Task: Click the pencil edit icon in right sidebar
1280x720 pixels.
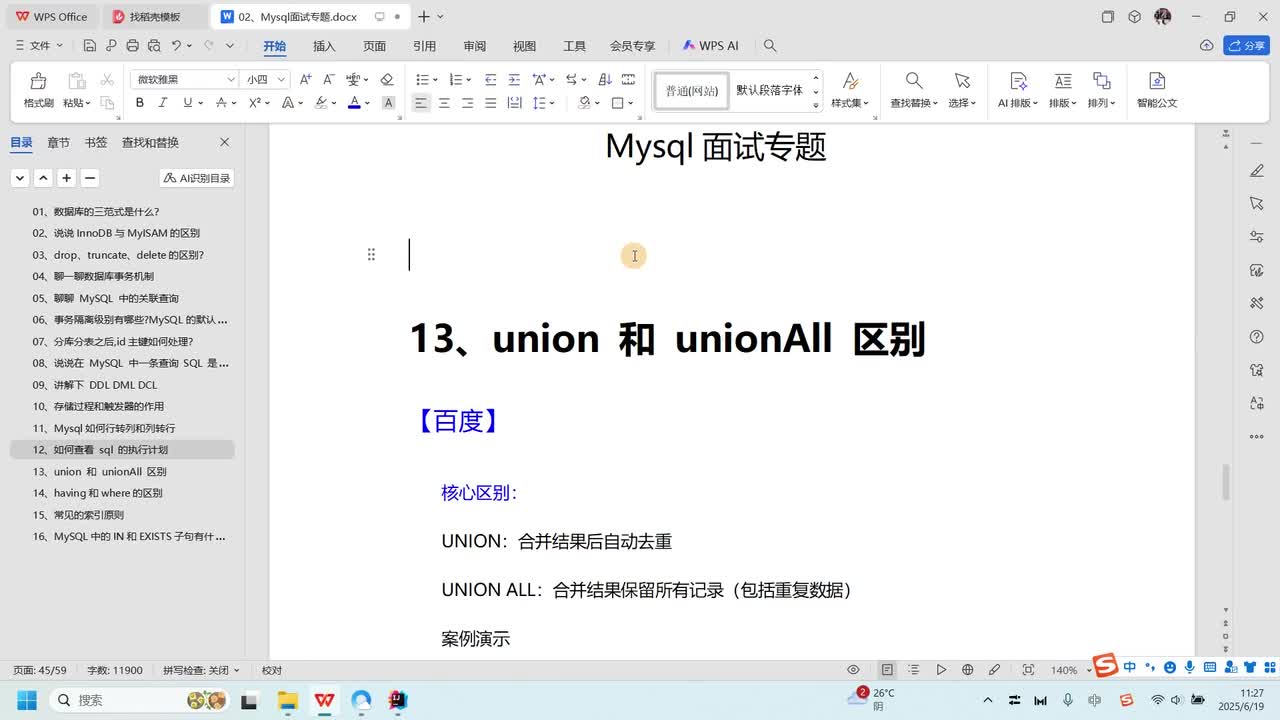Action: tap(1257, 171)
